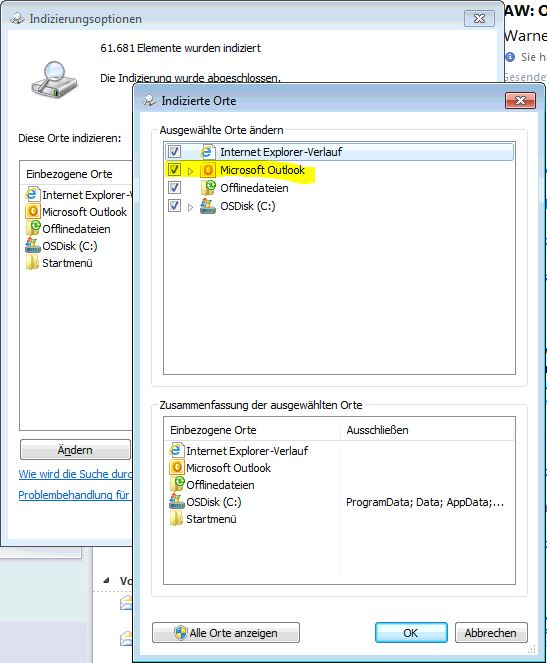Screen dimensions: 547x663
Task: Toggle the Microsoft Outlook checkbox
Action: pyautogui.click(x=174, y=170)
